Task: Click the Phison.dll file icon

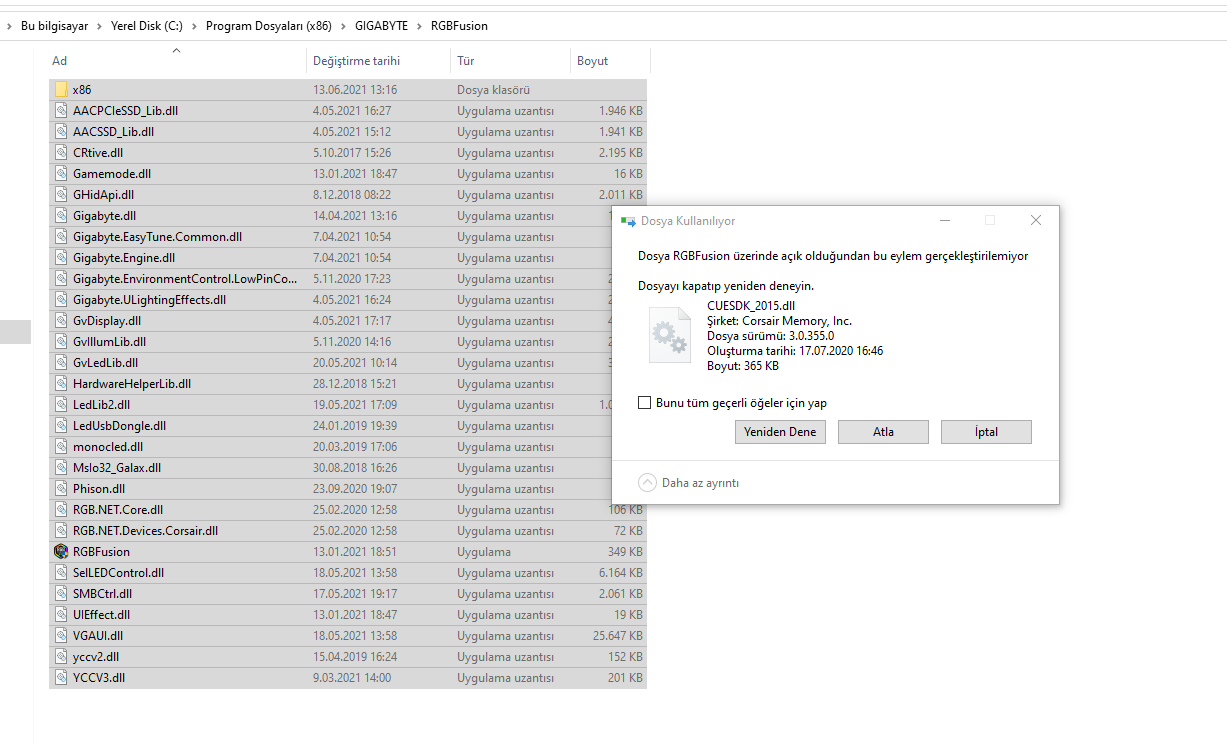Action: pos(61,489)
